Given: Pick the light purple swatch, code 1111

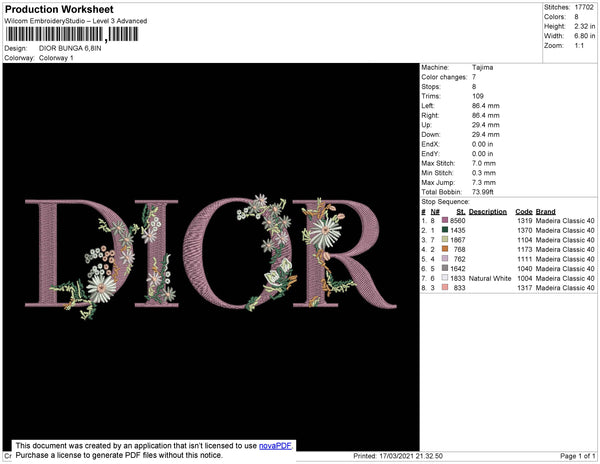Looking at the screenshot, I should pos(445,259).
